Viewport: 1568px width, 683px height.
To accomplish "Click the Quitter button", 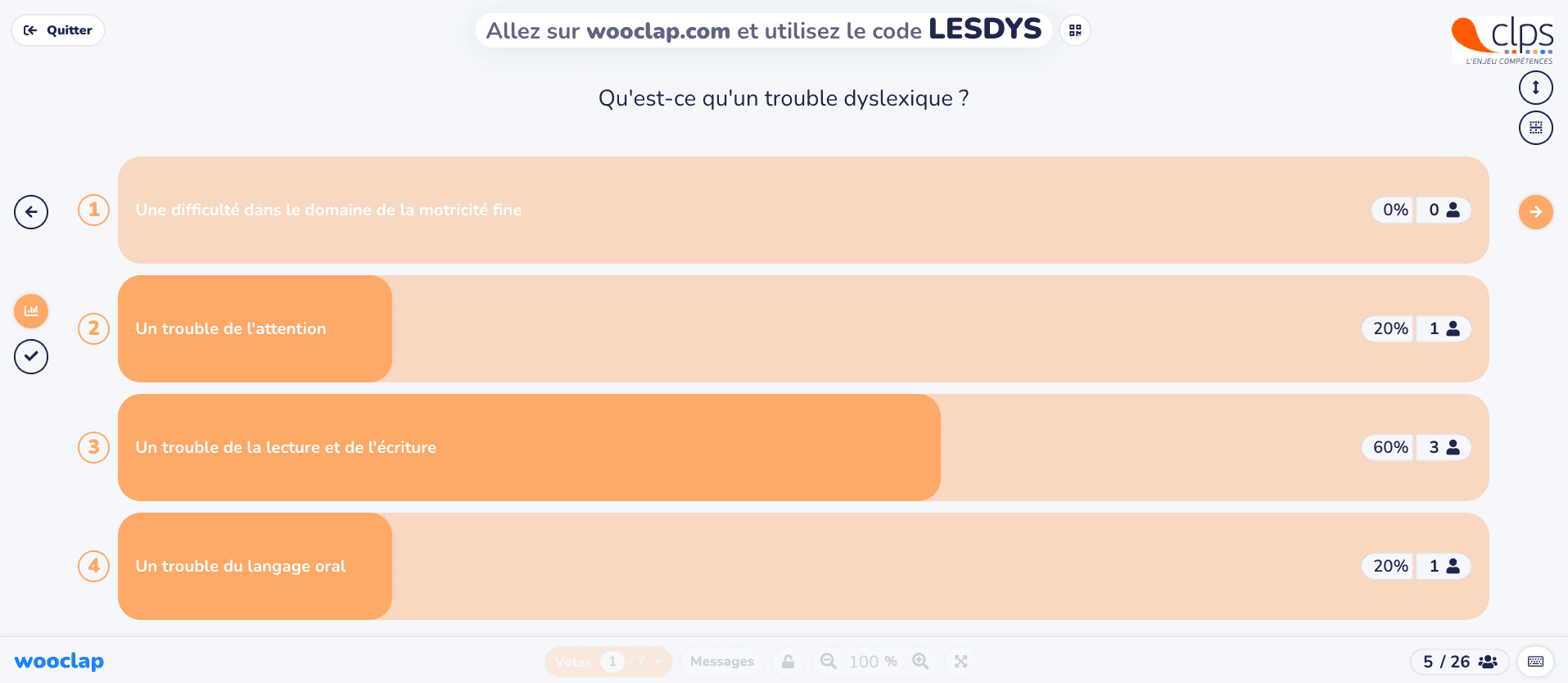I will click(58, 30).
